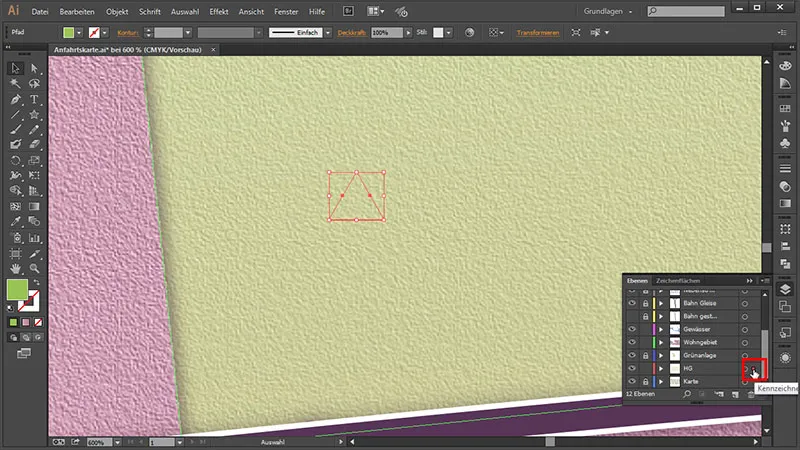Screen dimensions: 800x450
Task: Select the Zoom tool
Action: [x=34, y=268]
